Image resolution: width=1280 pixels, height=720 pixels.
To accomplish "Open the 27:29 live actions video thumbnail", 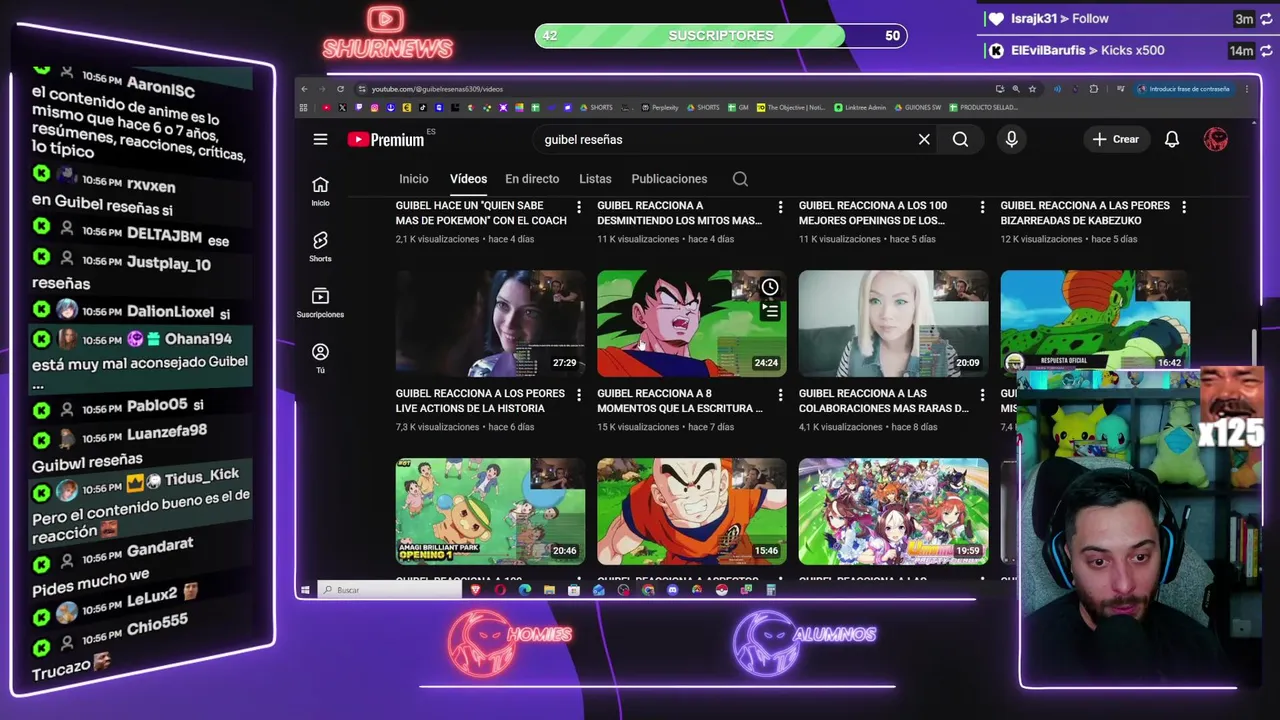I will coord(491,323).
